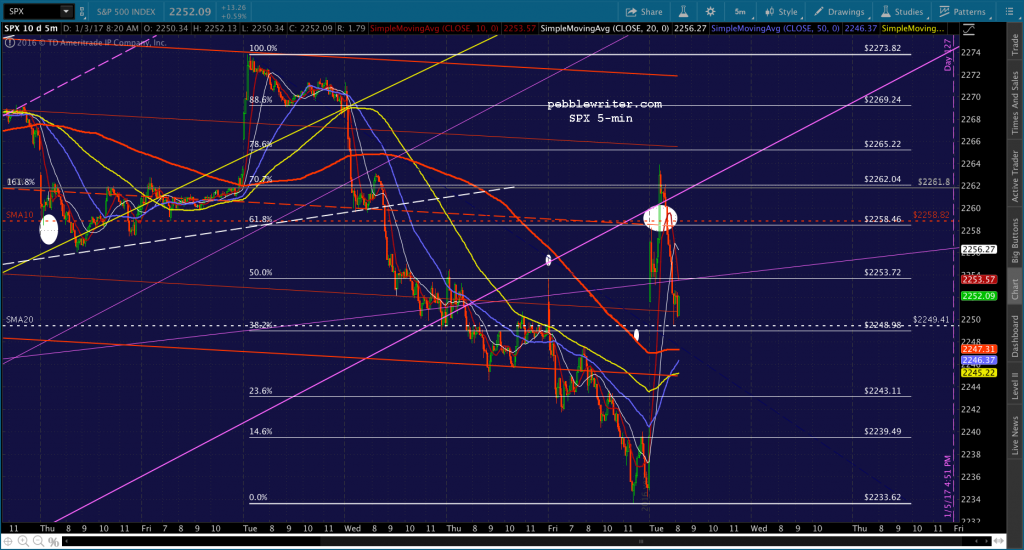Viewport: 1024px width, 550px height.
Task: Click the price-axis scale icon below toolbar
Action: (968, 29)
